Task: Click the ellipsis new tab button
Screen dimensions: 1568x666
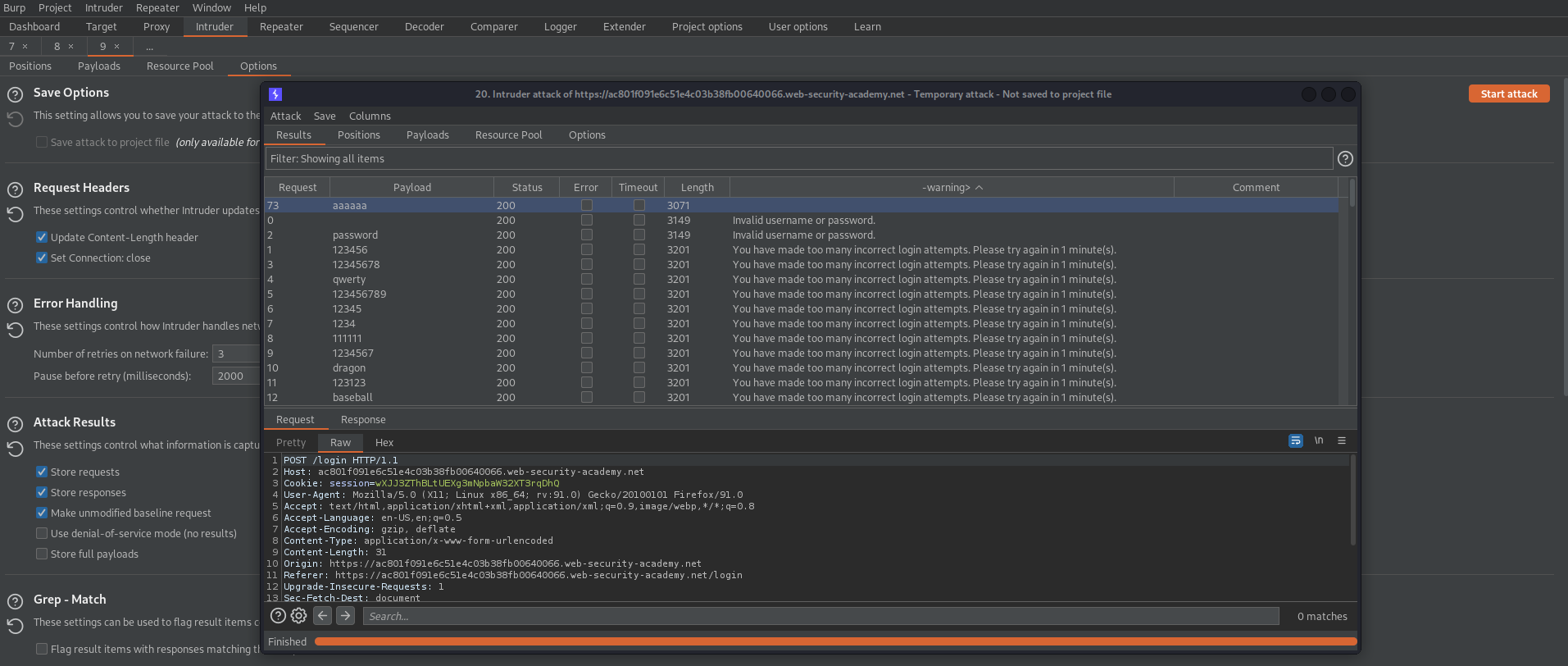Action: [149, 47]
